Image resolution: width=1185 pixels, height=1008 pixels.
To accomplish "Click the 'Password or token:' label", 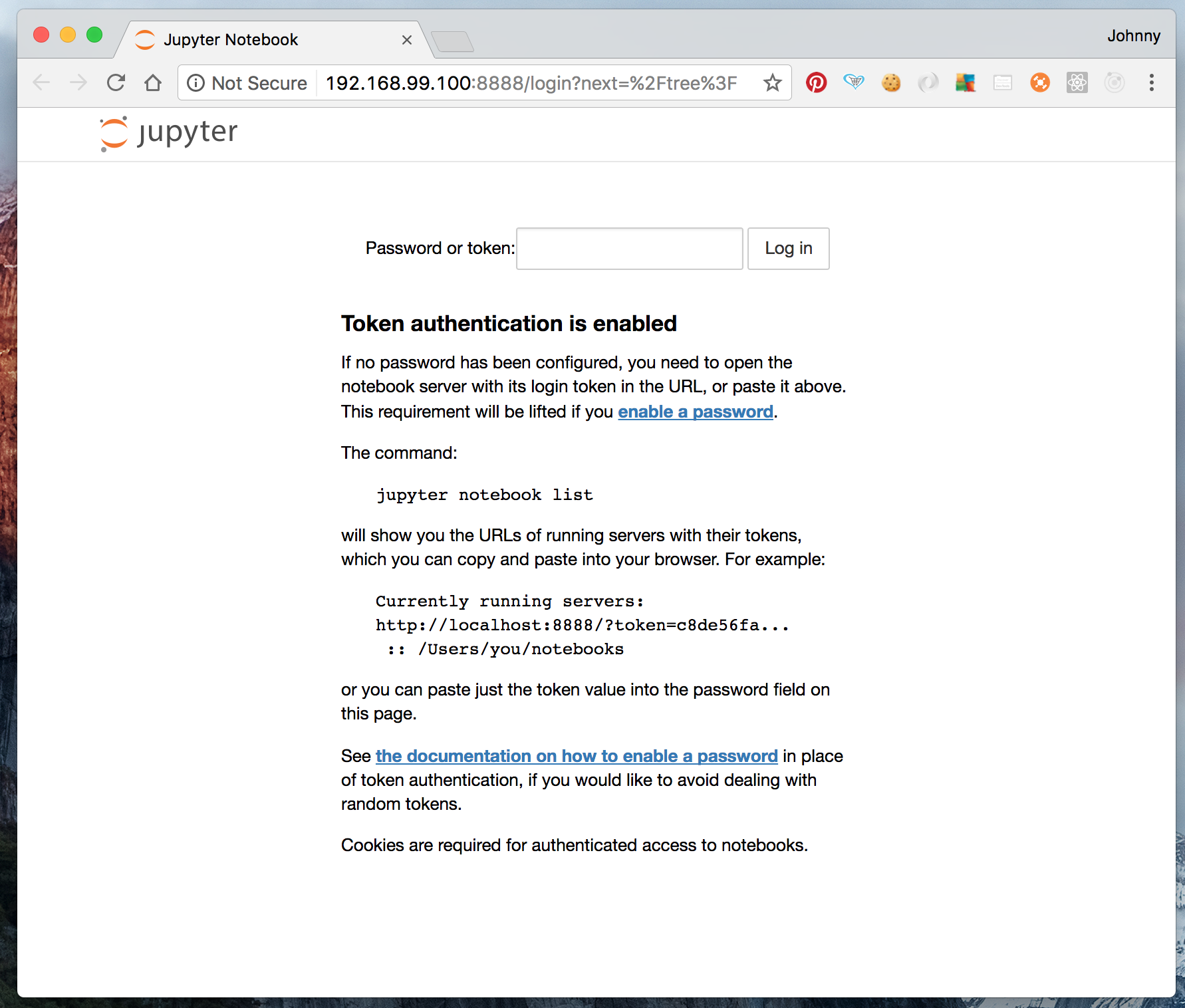I will [x=440, y=248].
